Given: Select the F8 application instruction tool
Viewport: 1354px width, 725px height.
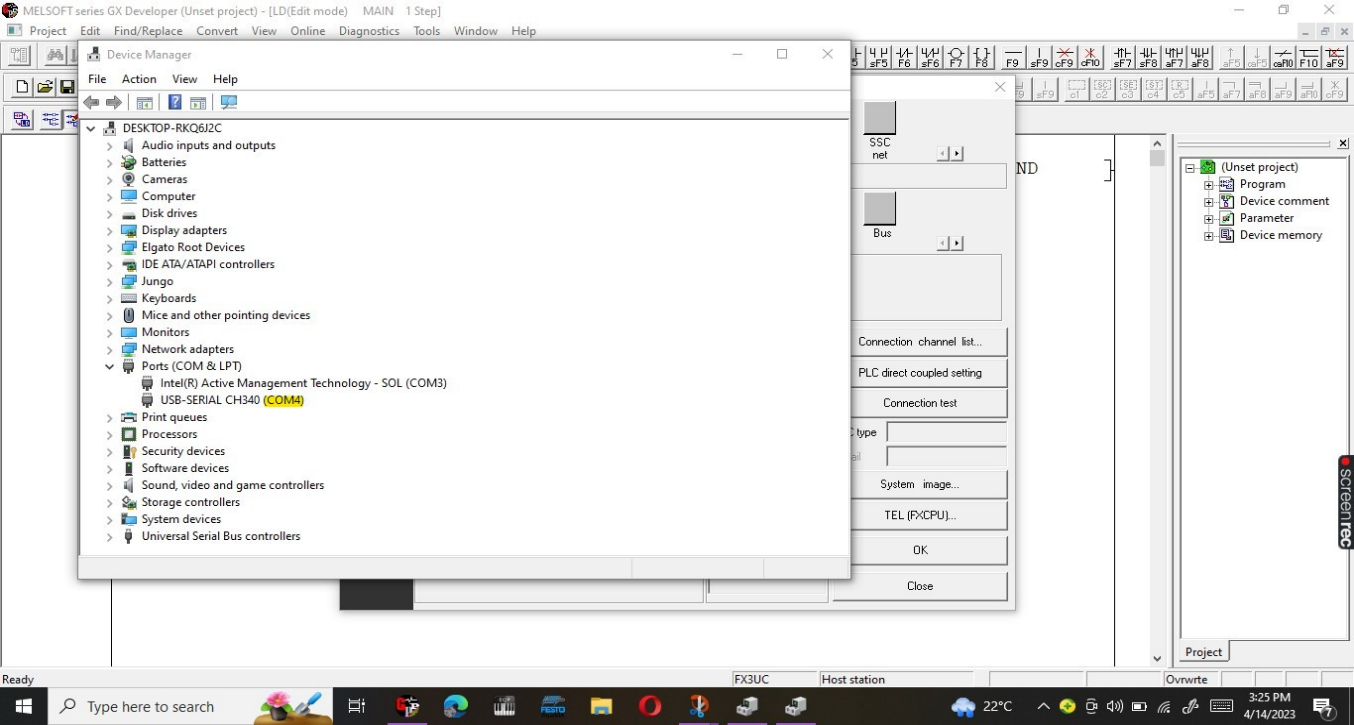Looking at the screenshot, I should tap(982, 56).
